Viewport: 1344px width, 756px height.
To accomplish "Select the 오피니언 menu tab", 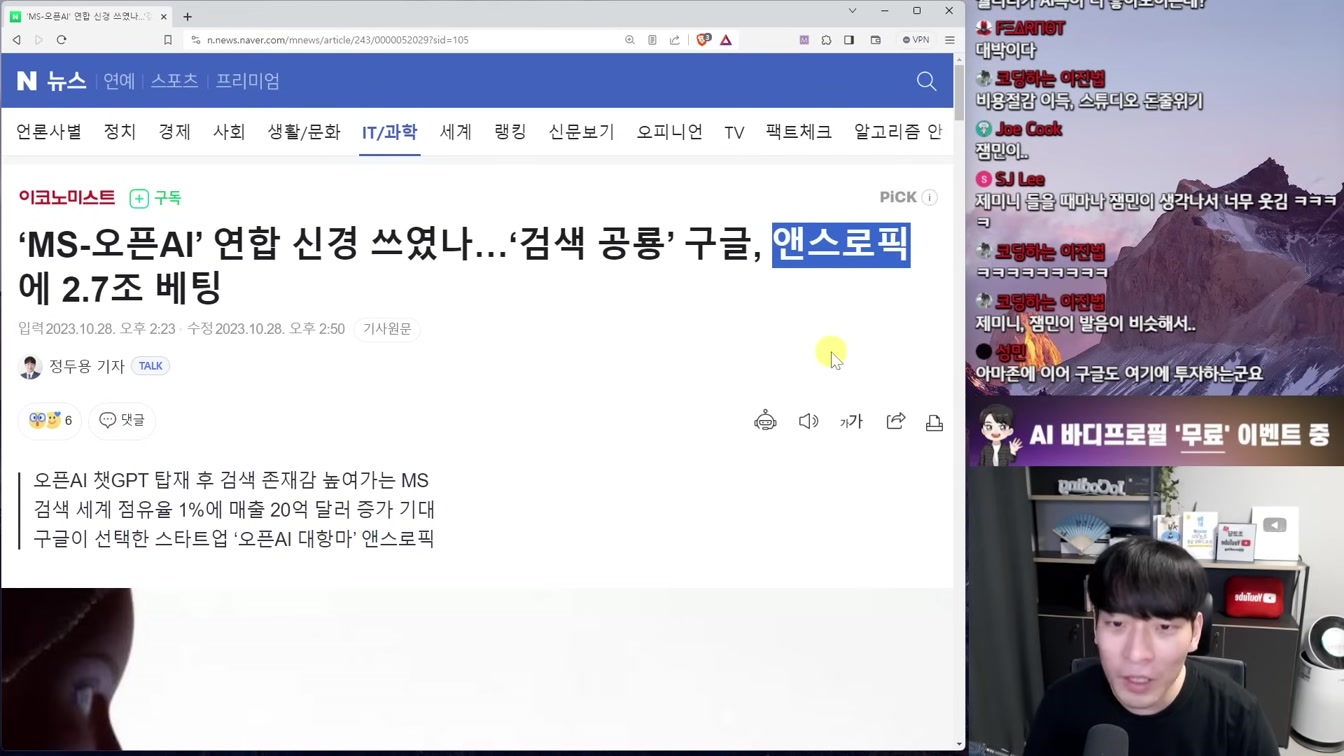I will [x=670, y=132].
